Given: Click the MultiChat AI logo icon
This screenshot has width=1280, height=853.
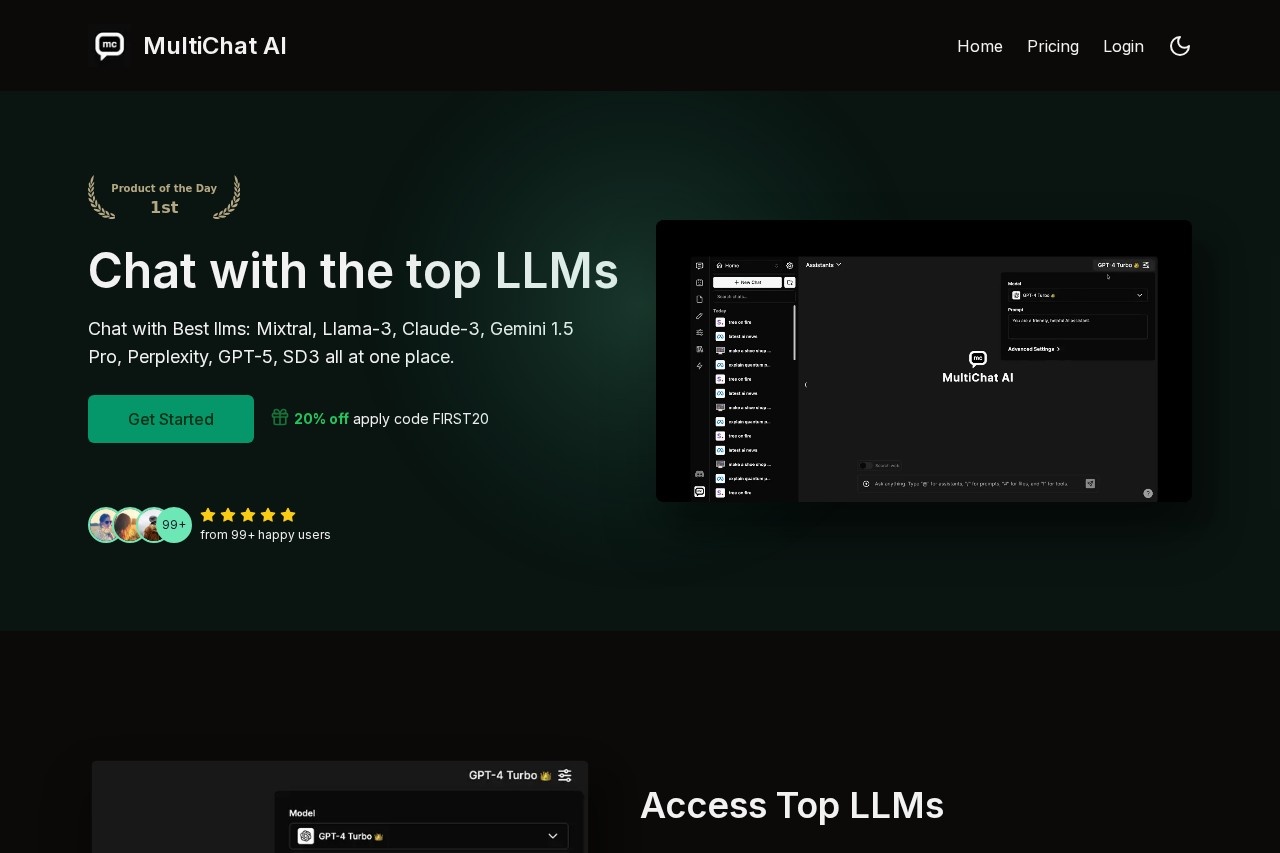Looking at the screenshot, I should tap(109, 46).
